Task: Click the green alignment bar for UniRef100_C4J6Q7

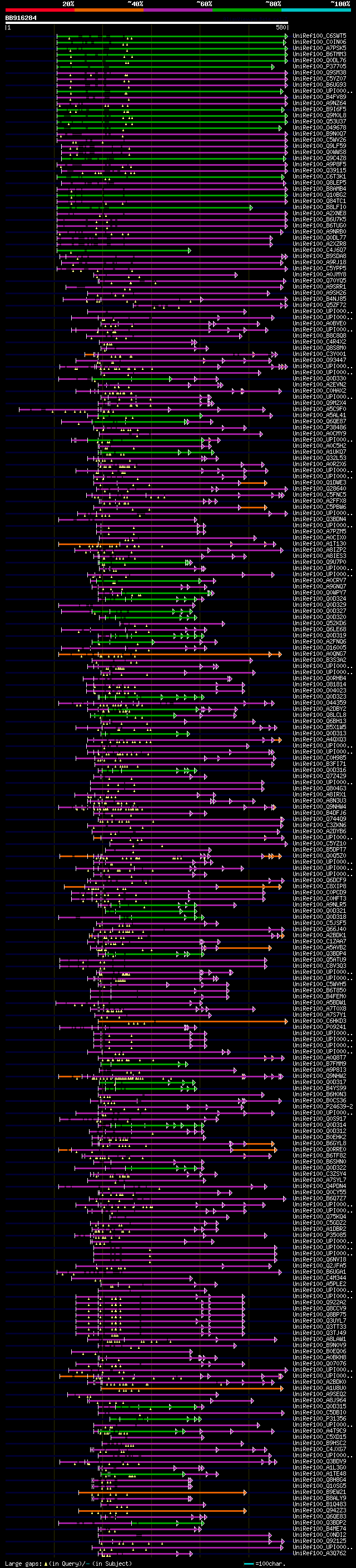Action: (123, 251)
